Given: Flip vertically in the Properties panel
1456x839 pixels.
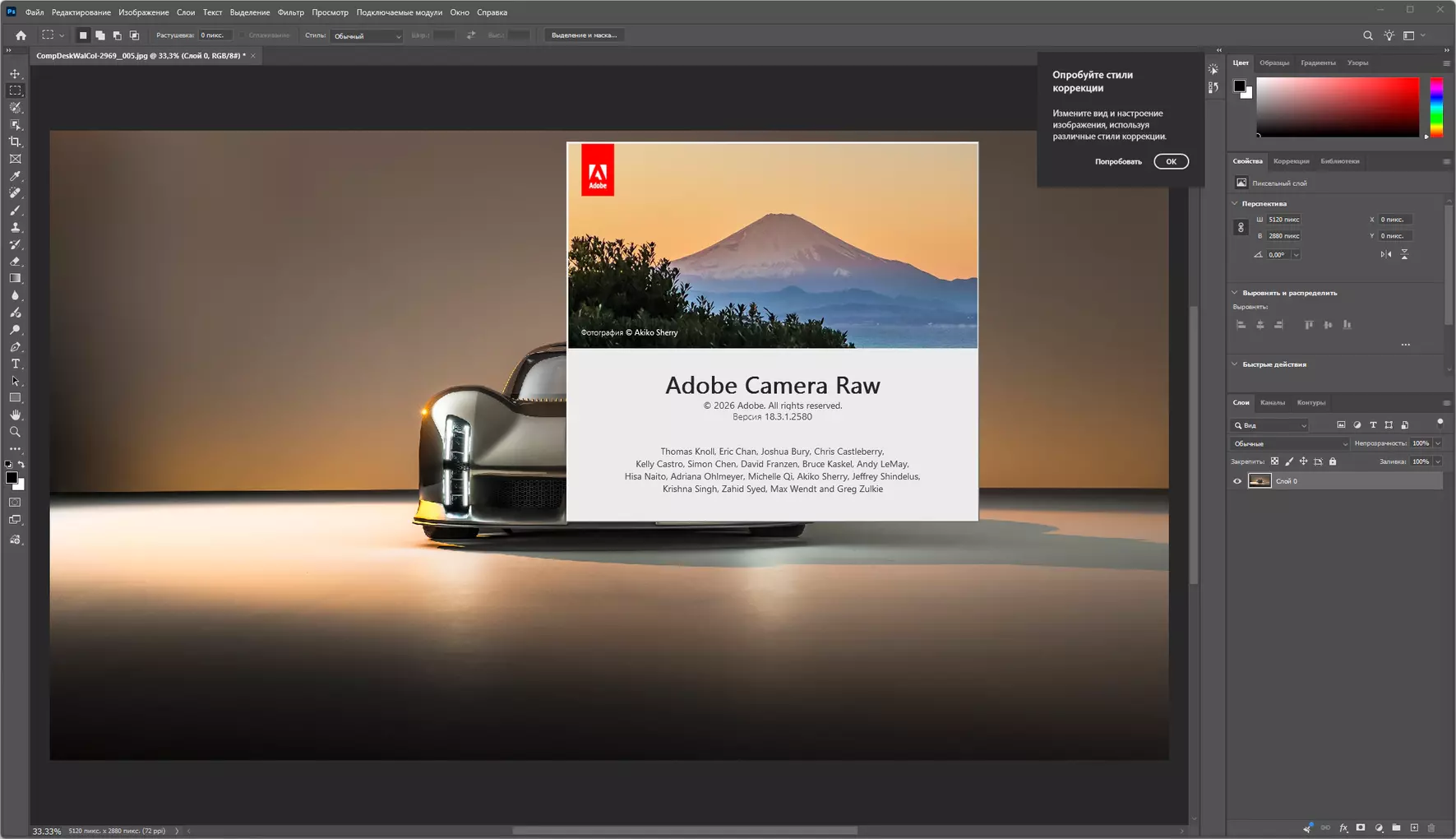Looking at the screenshot, I should pyautogui.click(x=1404, y=254).
